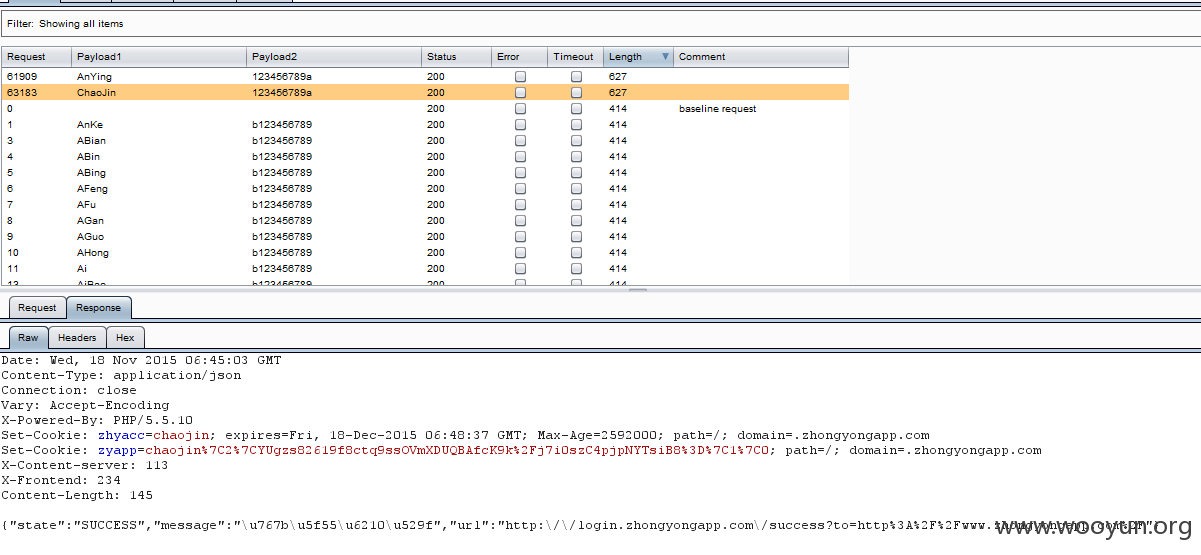Click length value 414 in baseline row
1201x555 pixels.
[x=617, y=109]
